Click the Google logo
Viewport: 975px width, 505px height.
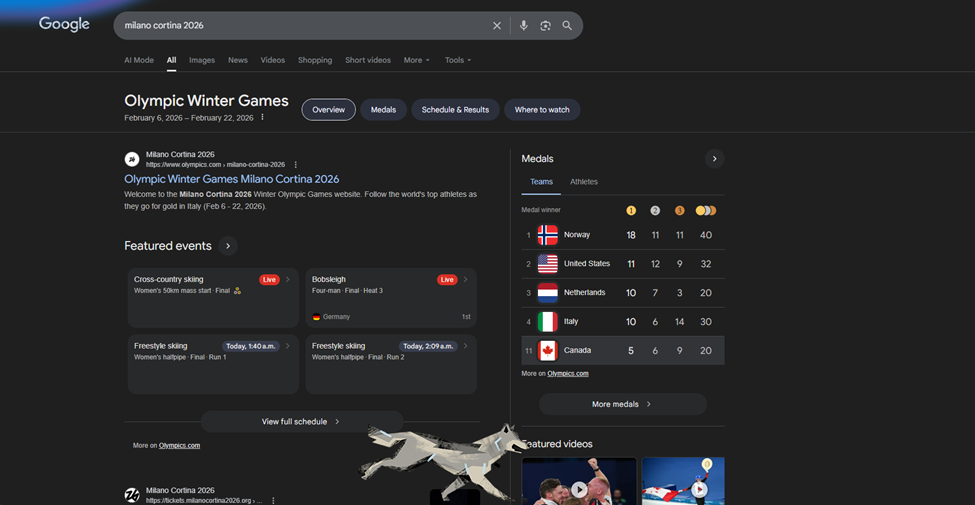[64, 25]
